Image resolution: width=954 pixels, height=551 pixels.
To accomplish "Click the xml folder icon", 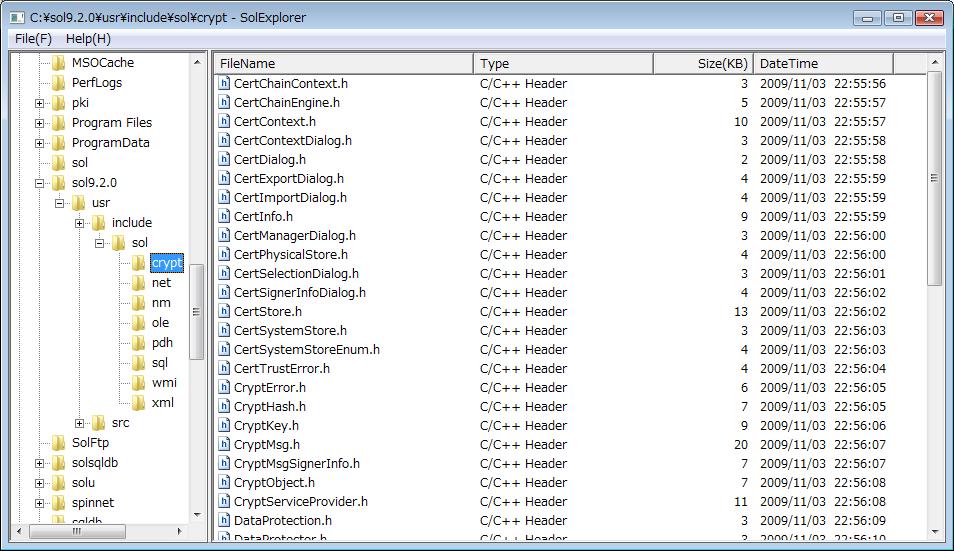I will [139, 403].
